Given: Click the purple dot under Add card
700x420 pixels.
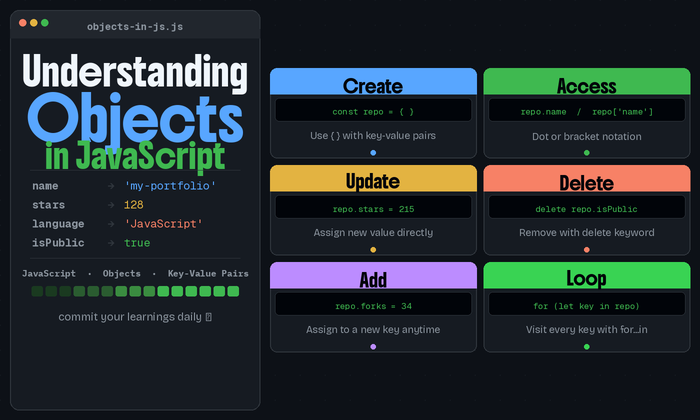Looking at the screenshot, I should (x=373, y=346).
